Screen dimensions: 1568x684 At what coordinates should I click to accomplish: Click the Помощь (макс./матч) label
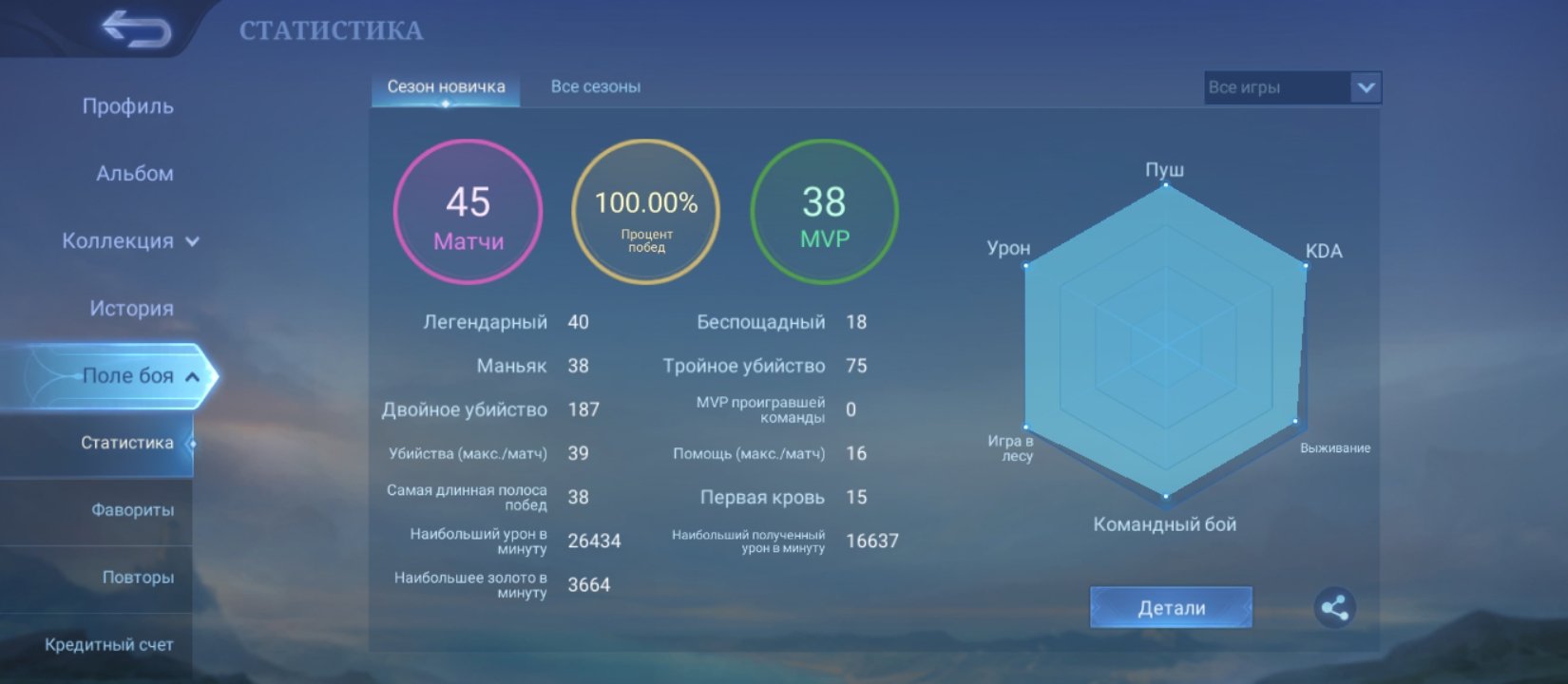coord(749,454)
